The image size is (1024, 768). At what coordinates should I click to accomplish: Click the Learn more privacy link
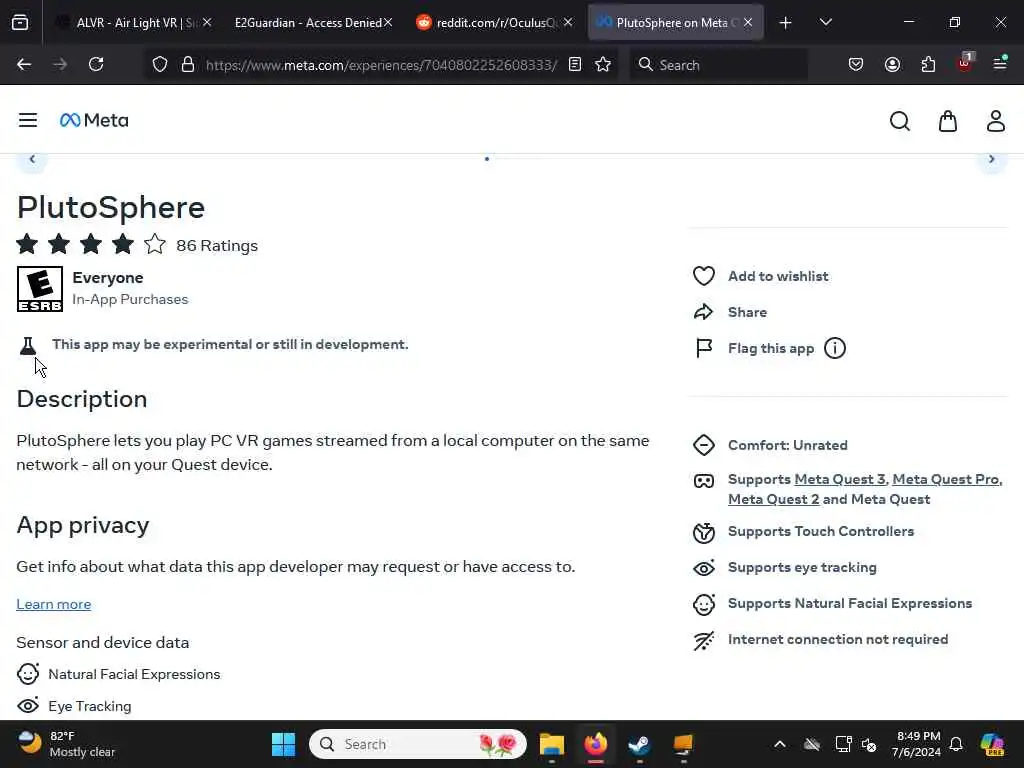click(x=54, y=604)
